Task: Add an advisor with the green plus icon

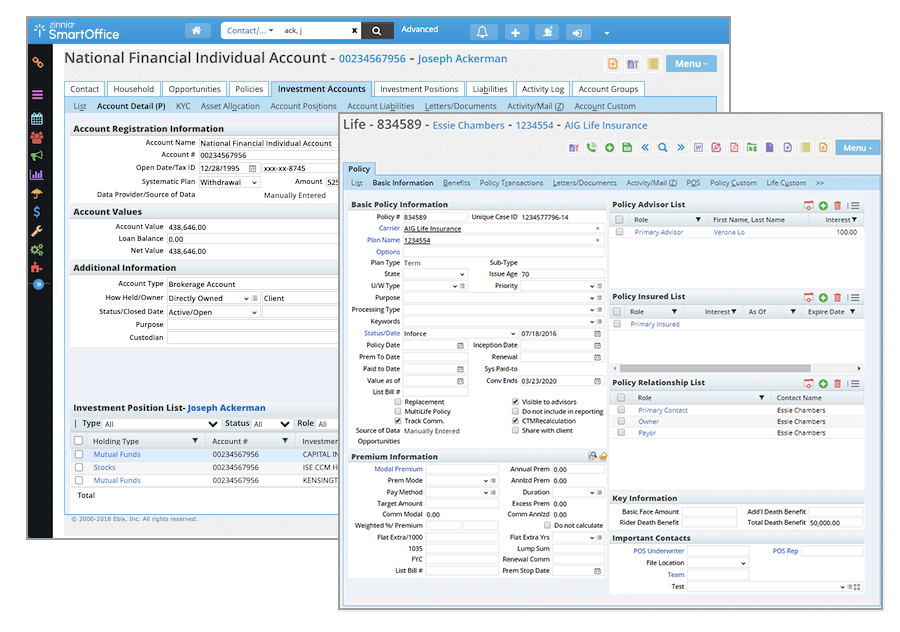Action: [823, 206]
